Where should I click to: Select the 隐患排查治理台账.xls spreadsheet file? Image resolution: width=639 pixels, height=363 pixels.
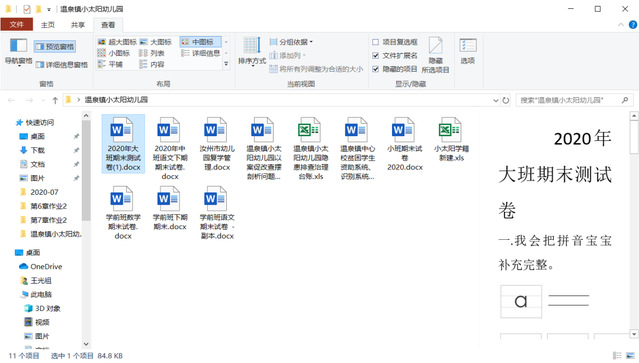[x=311, y=148]
